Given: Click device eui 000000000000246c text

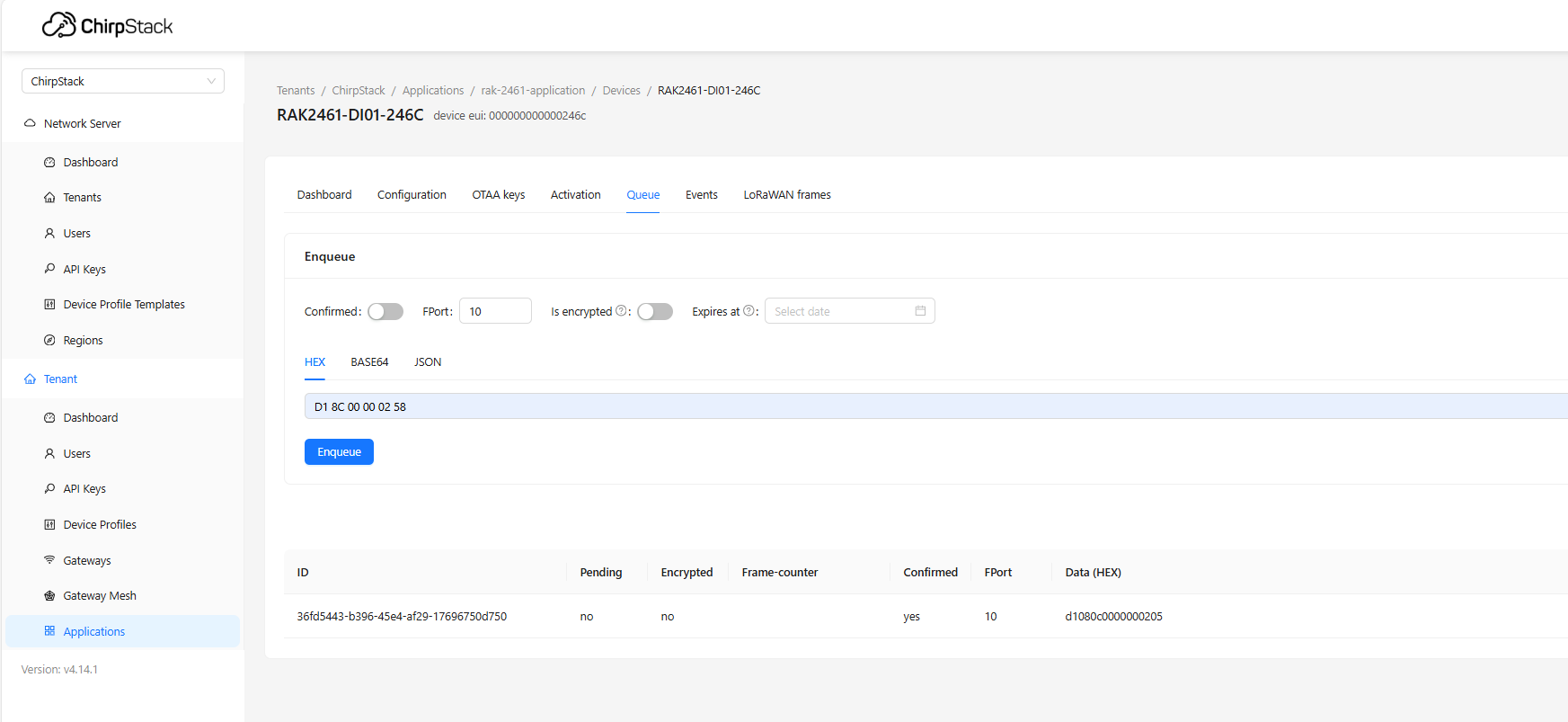Looking at the screenshot, I should point(509,116).
